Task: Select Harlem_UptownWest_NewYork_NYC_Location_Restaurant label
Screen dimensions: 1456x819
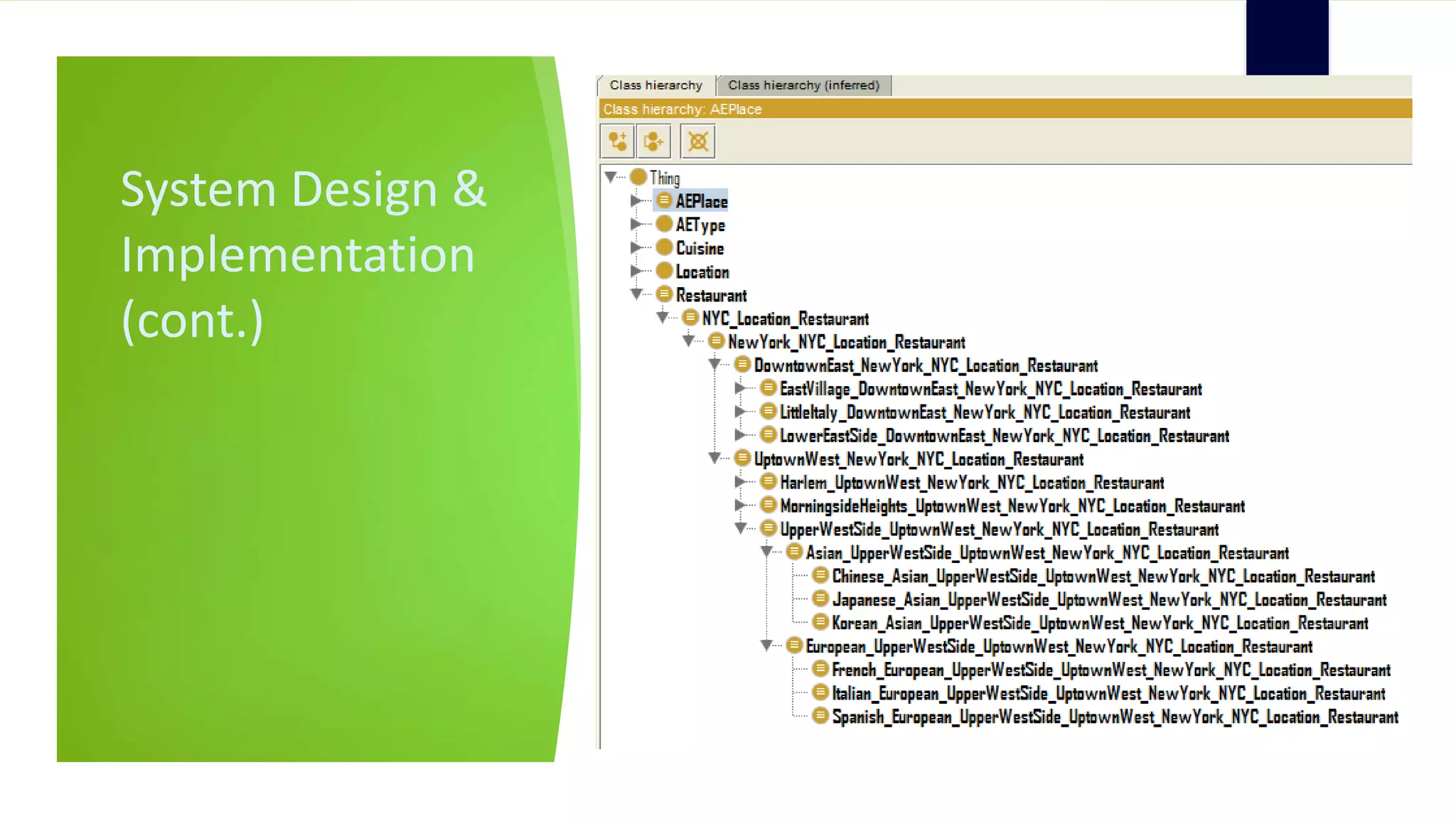Action: point(972,483)
